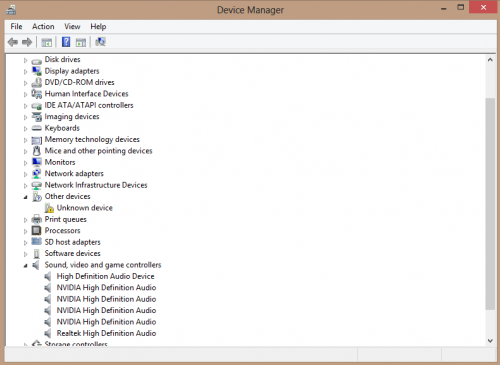The height and width of the screenshot is (365, 500).
Task: Select the Unknown device warning icon
Action: tap(49, 208)
